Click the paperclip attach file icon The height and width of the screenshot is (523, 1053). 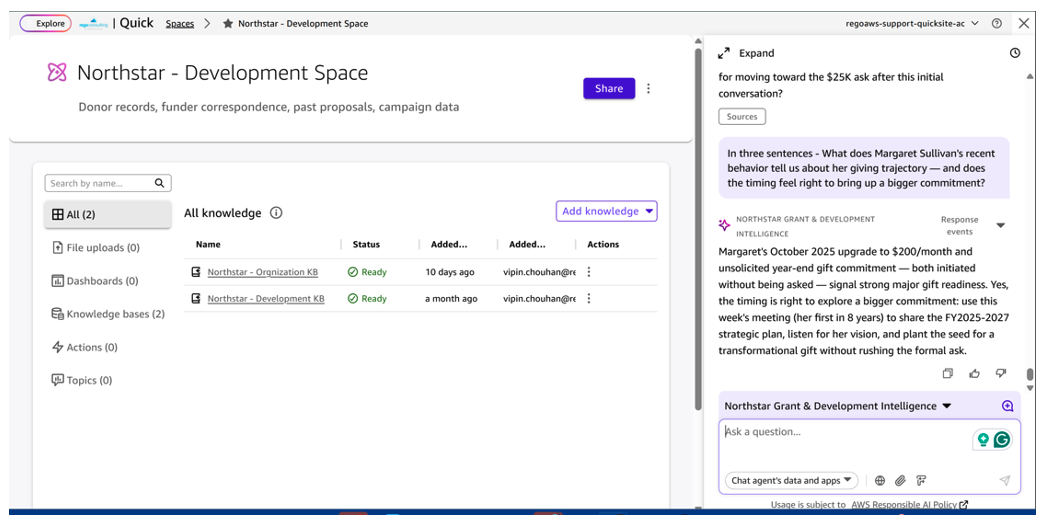point(901,481)
